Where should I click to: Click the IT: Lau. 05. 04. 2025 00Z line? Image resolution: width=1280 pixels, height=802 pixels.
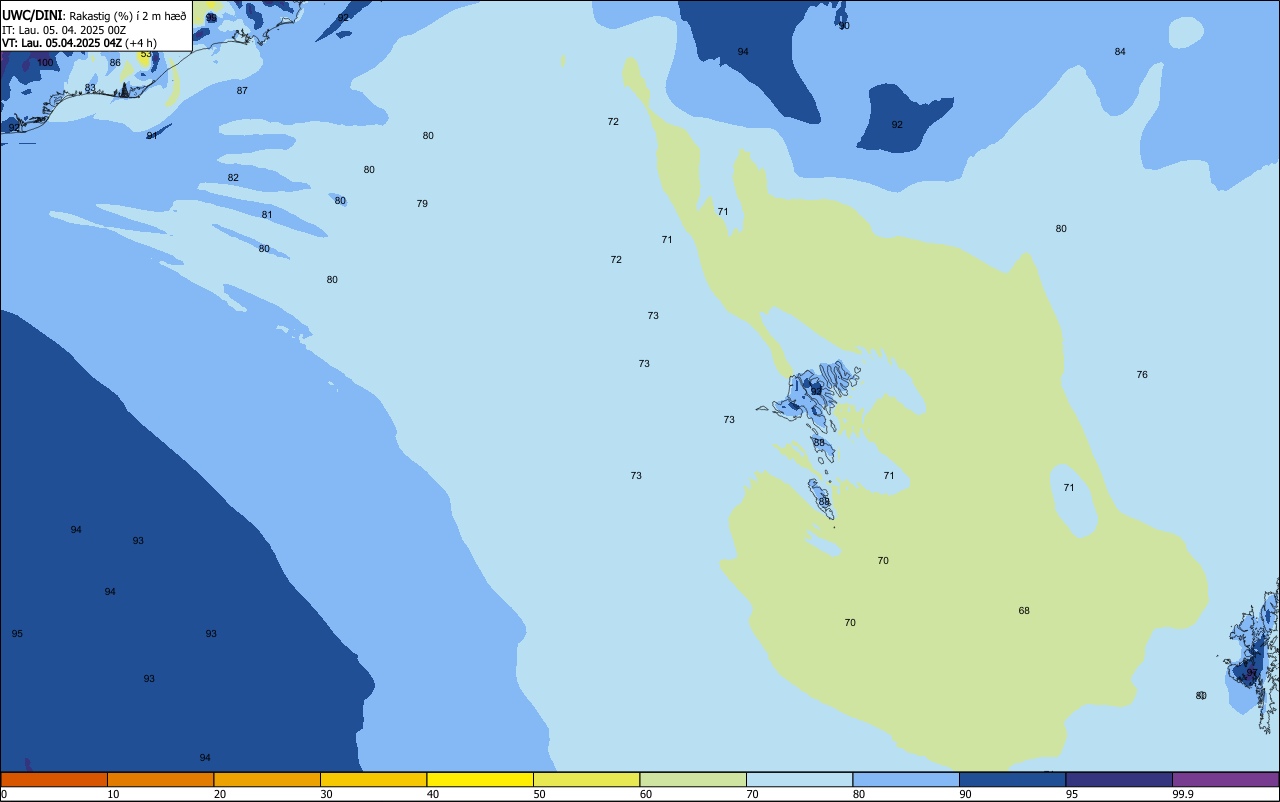[64, 29]
